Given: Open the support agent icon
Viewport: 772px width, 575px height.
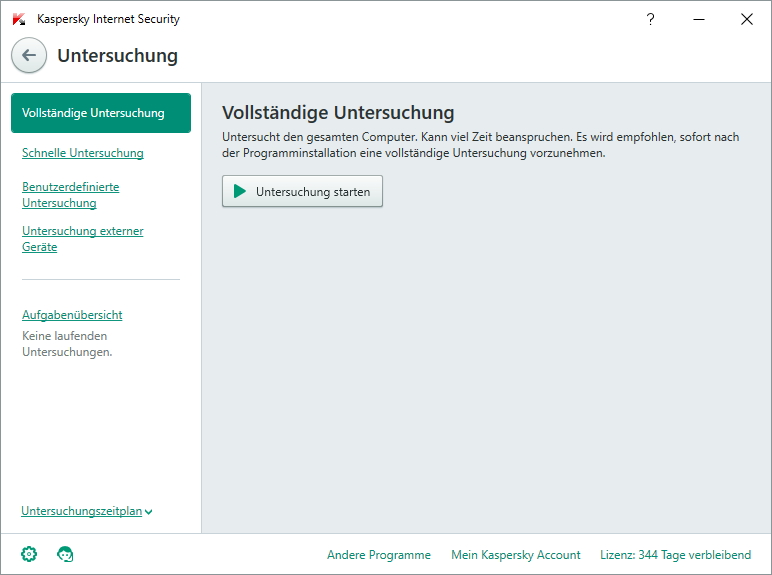Looking at the screenshot, I should pos(65,554).
